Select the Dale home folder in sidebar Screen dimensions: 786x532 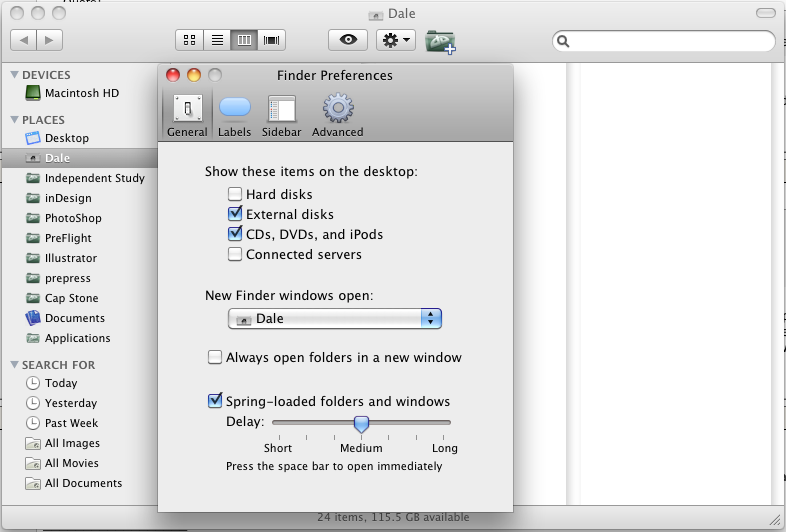(80, 158)
